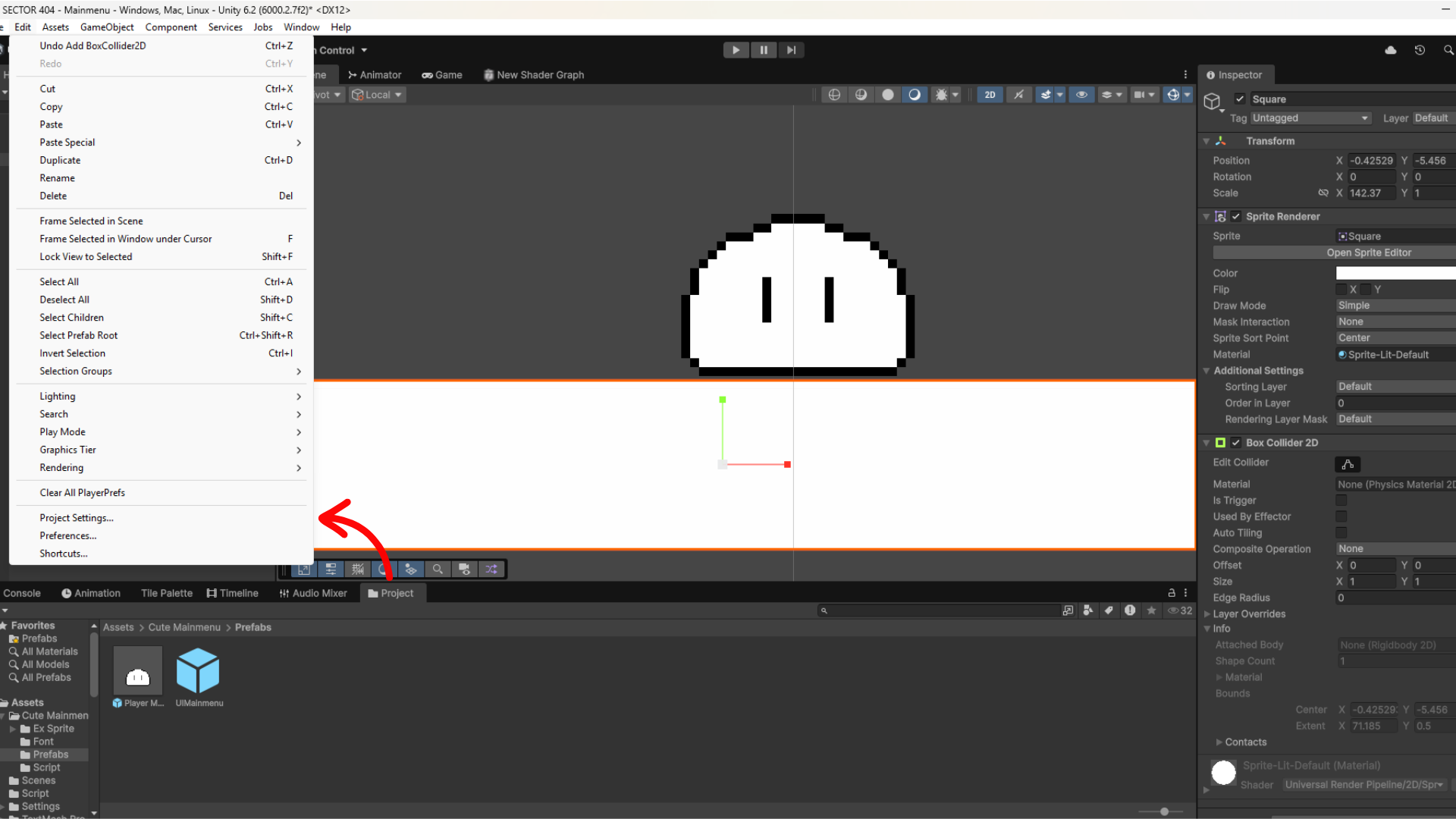
Task: Switch to the Animator tab
Action: 375,75
